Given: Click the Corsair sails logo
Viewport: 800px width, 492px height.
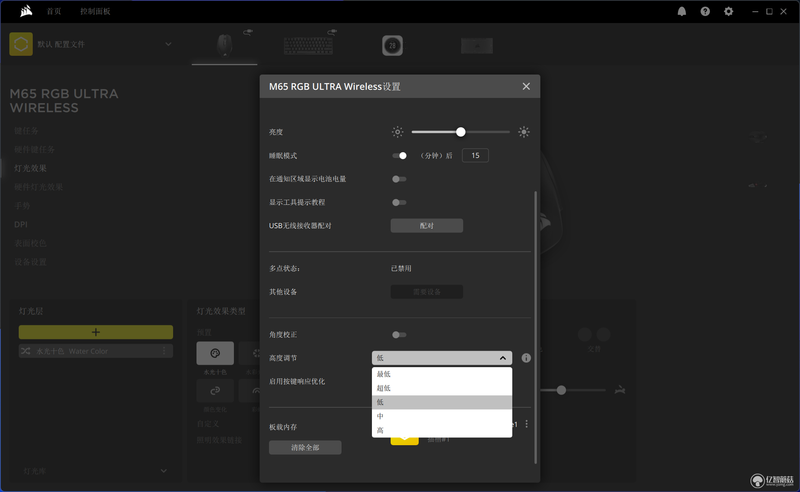Looking at the screenshot, I should 26,11.
